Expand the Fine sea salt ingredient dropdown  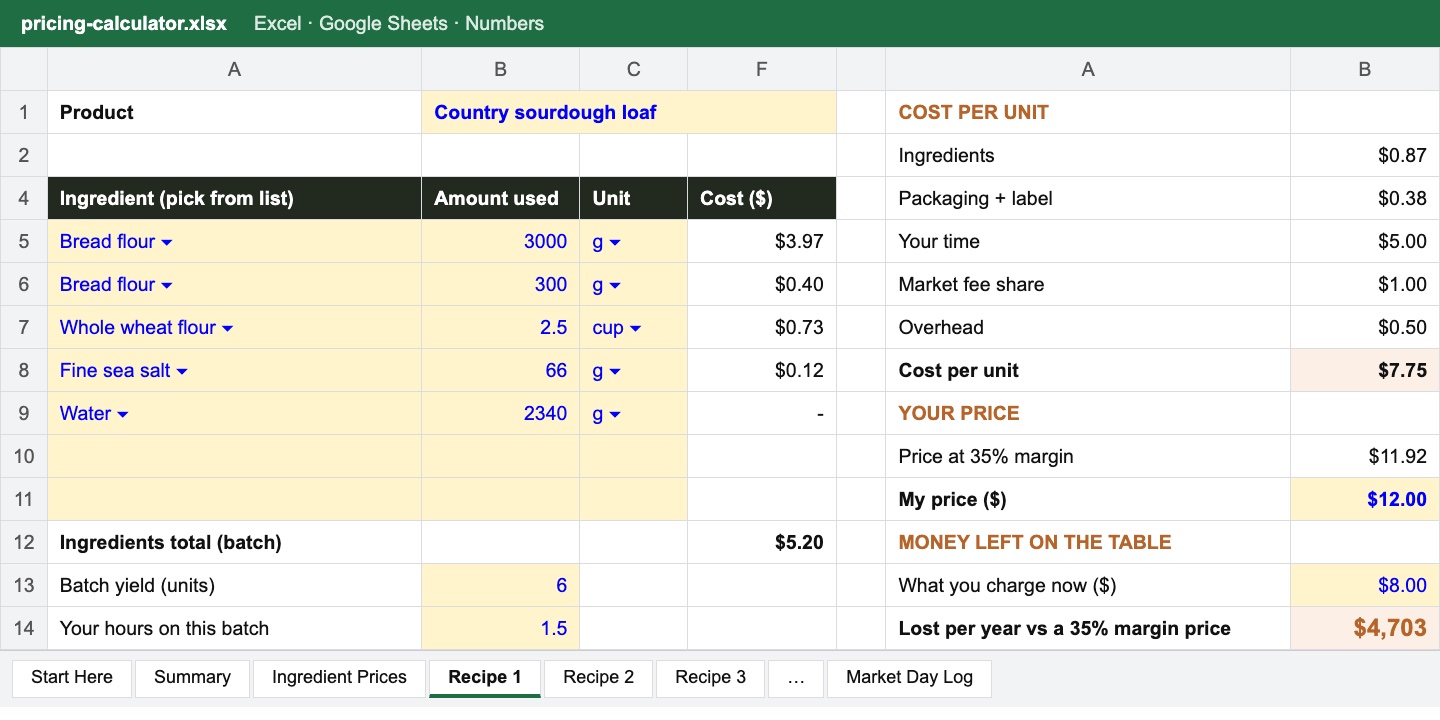click(x=182, y=371)
